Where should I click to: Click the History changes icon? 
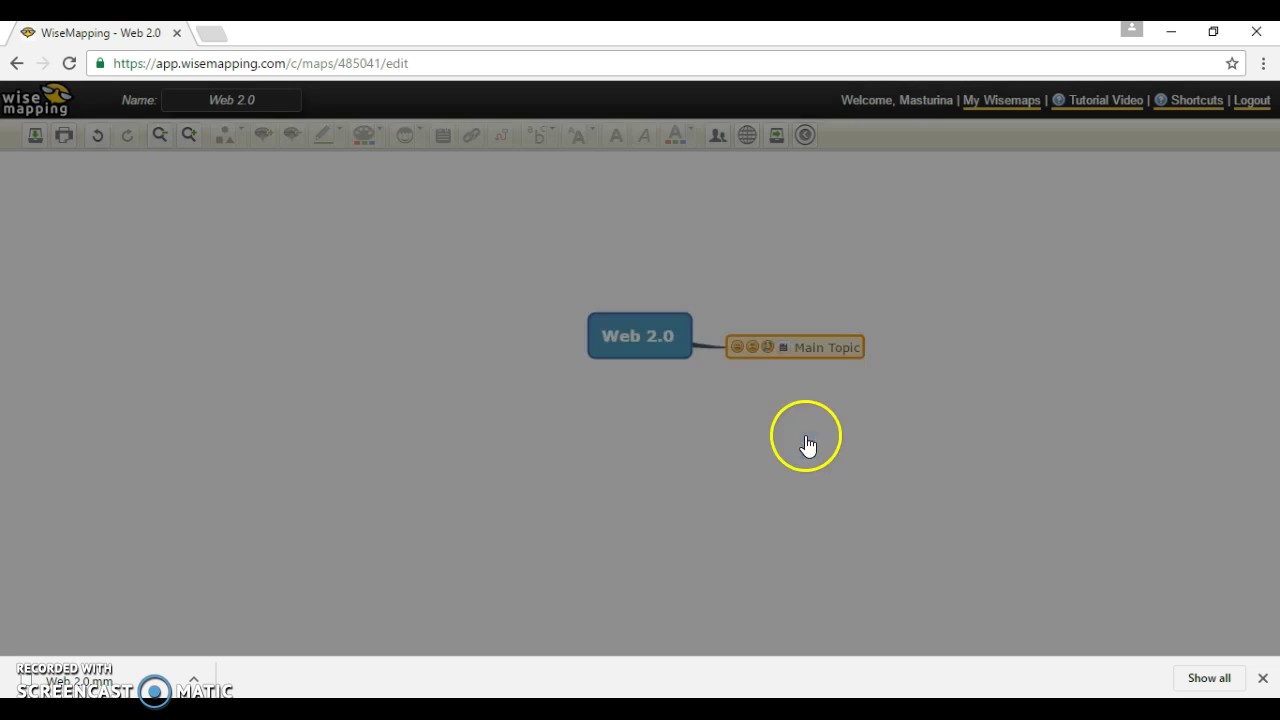[x=776, y=135]
